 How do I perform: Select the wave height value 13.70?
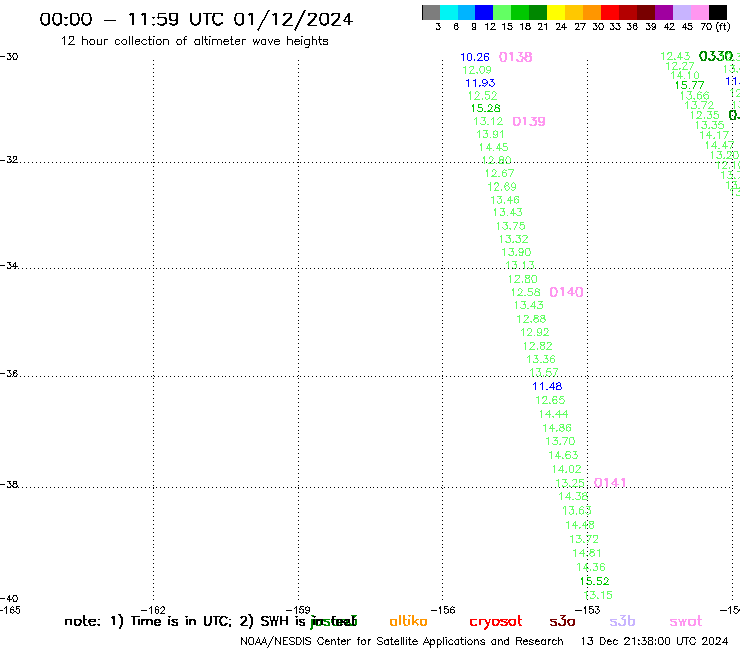tap(560, 441)
